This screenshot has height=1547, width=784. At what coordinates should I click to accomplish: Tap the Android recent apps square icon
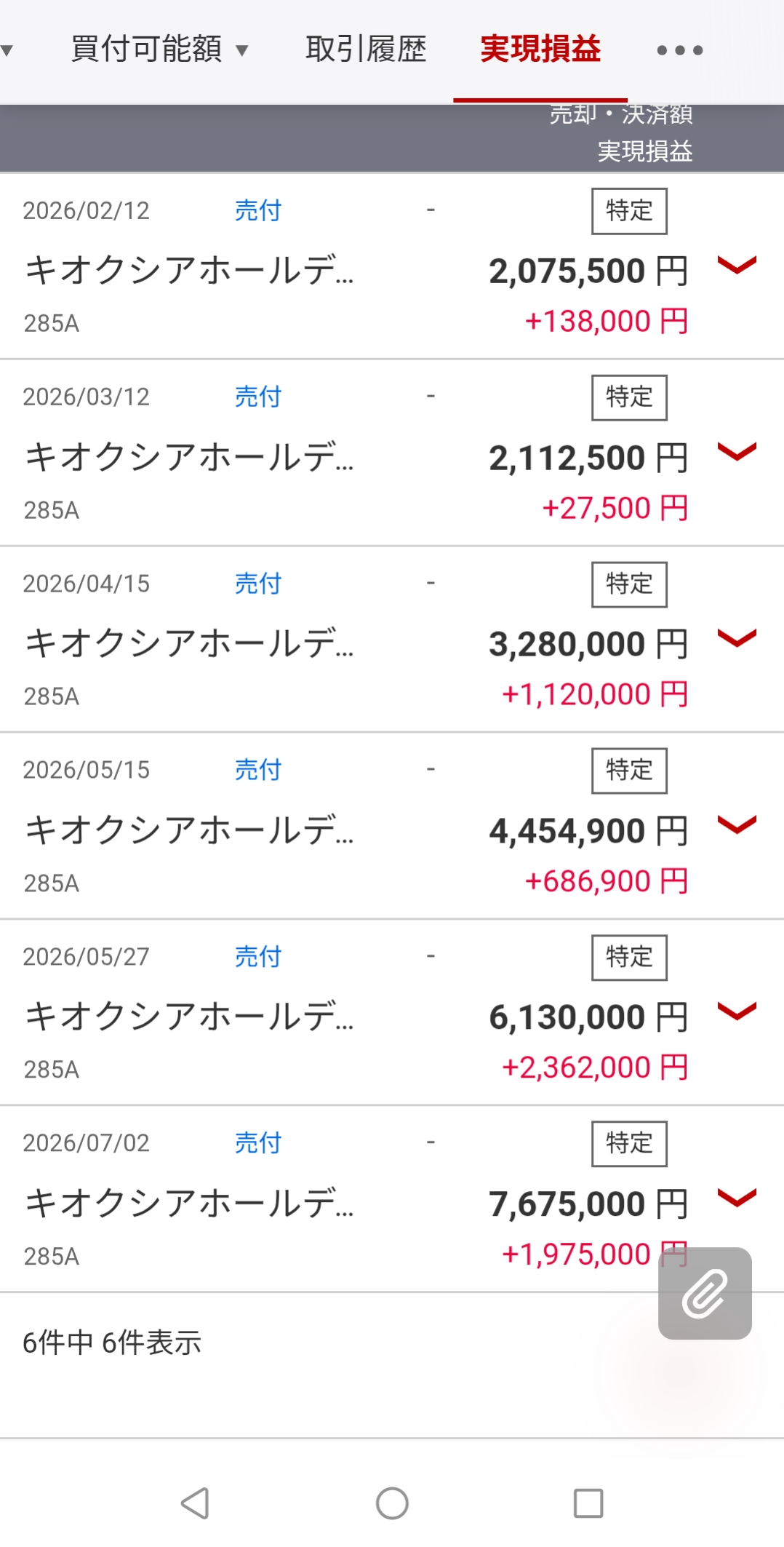point(588,1503)
